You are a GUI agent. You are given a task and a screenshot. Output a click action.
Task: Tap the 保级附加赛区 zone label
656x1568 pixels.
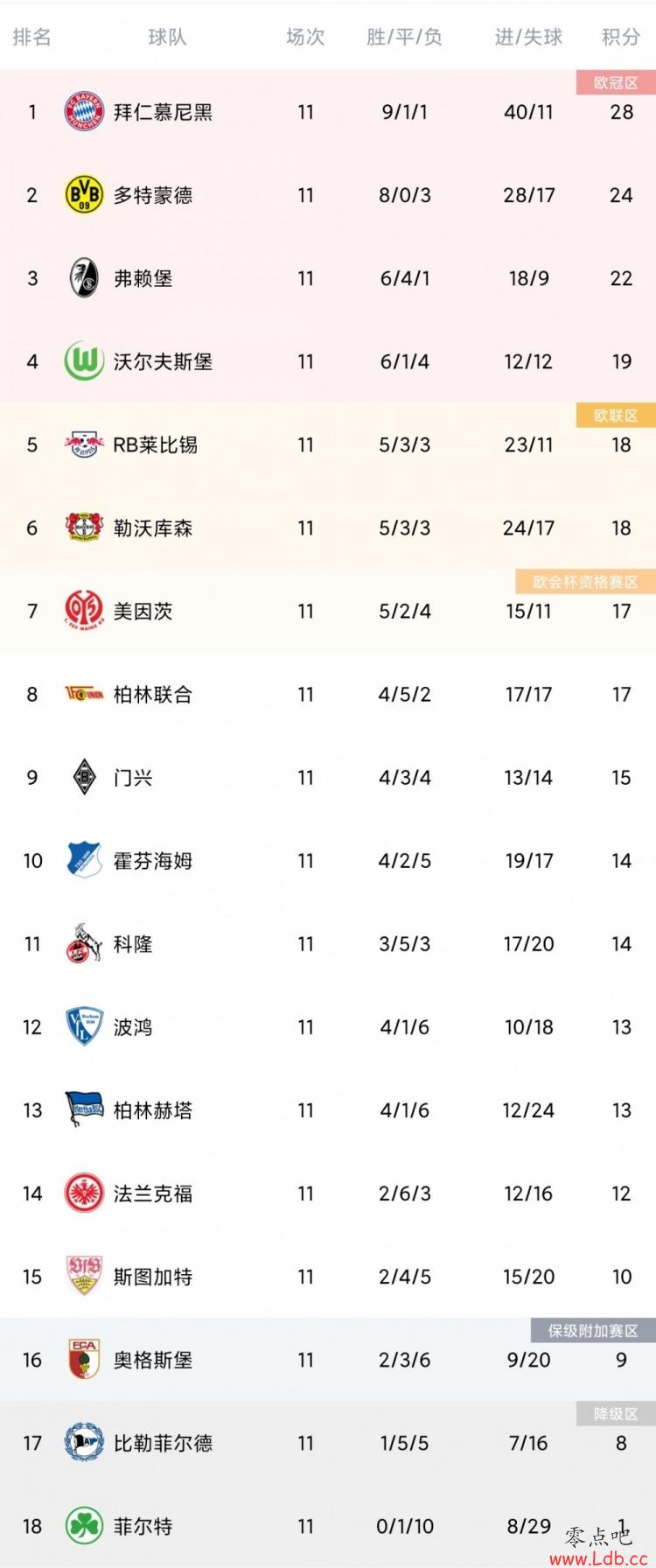coord(593,1330)
